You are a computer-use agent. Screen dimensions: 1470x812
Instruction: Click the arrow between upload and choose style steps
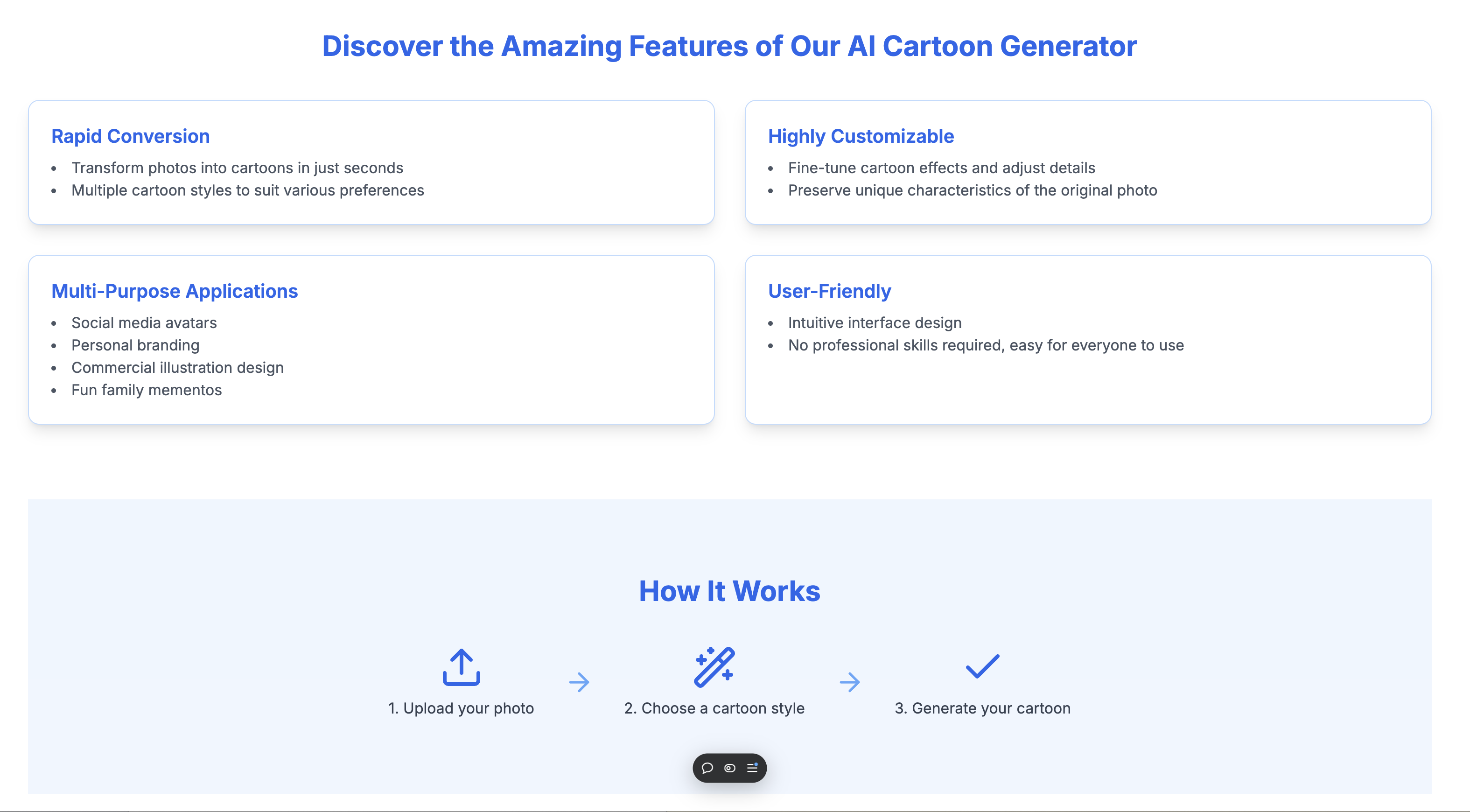click(580, 681)
